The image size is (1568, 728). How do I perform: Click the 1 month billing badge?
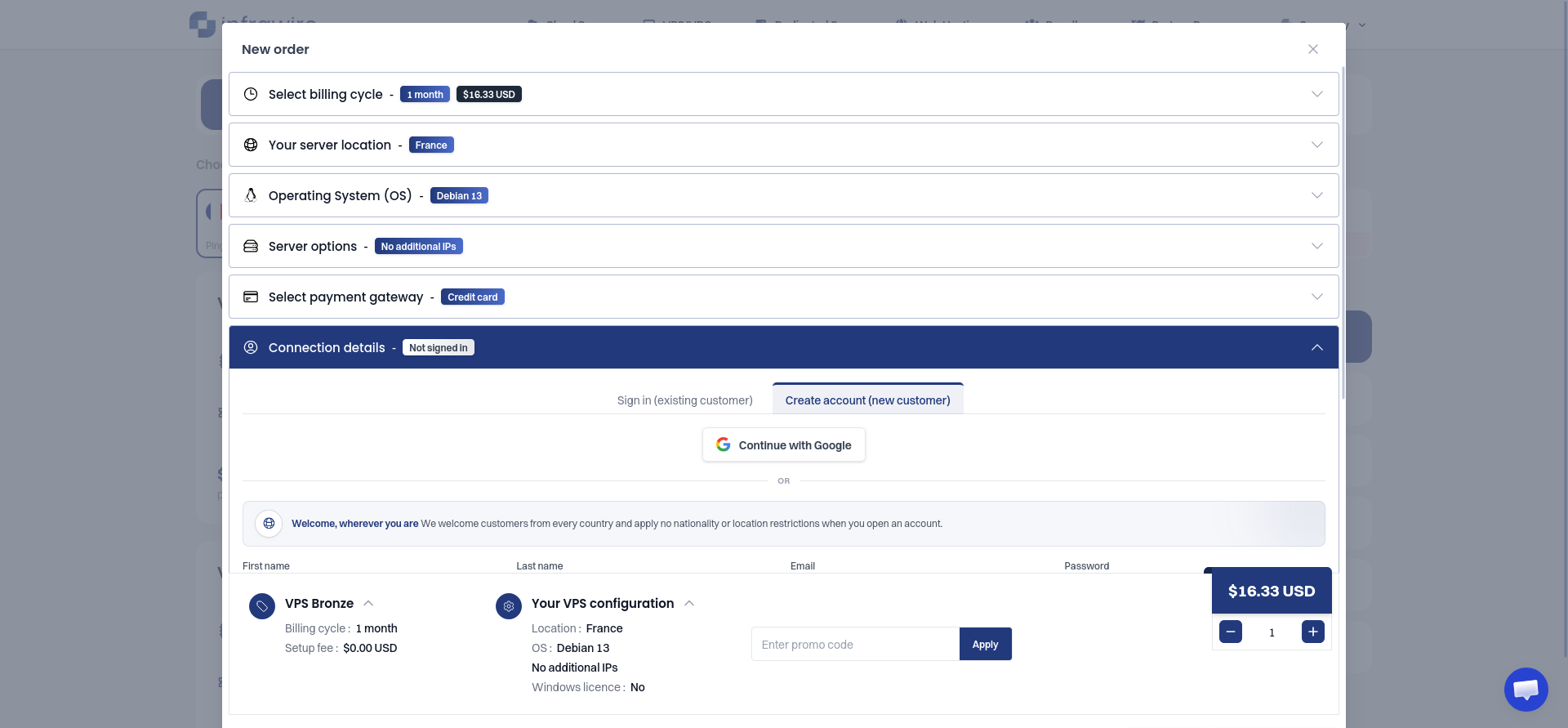(425, 95)
